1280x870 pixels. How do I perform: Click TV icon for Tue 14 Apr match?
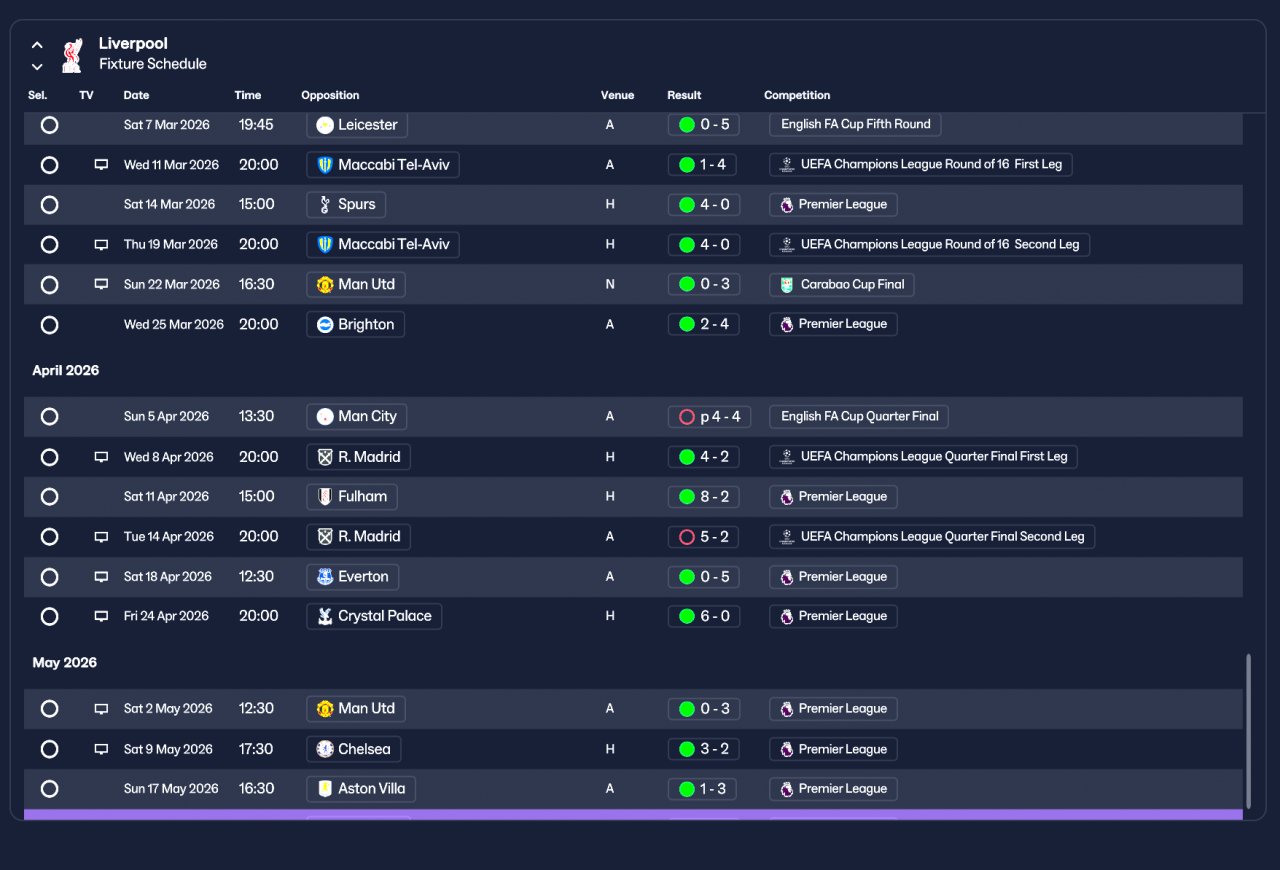point(101,537)
